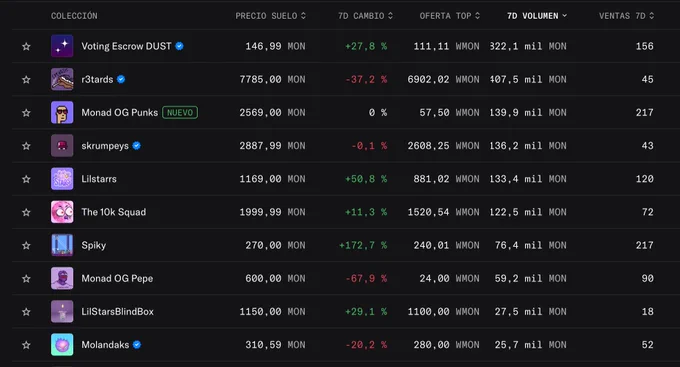The height and width of the screenshot is (367, 680).
Task: Click volume 139,9 mil MON
Action: coord(528,112)
